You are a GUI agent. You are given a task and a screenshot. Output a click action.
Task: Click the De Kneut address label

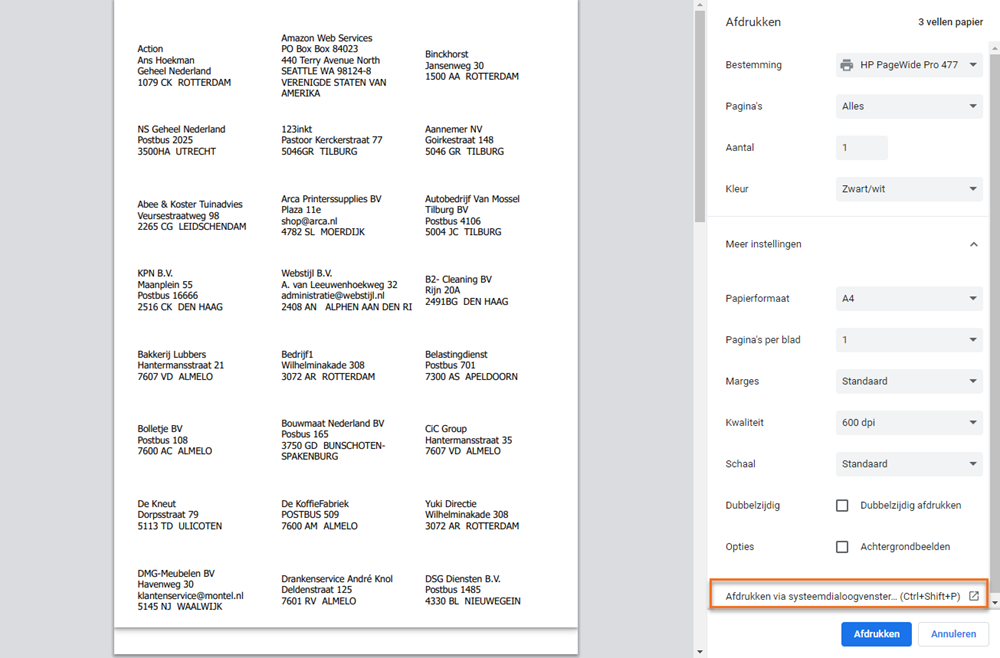point(180,515)
